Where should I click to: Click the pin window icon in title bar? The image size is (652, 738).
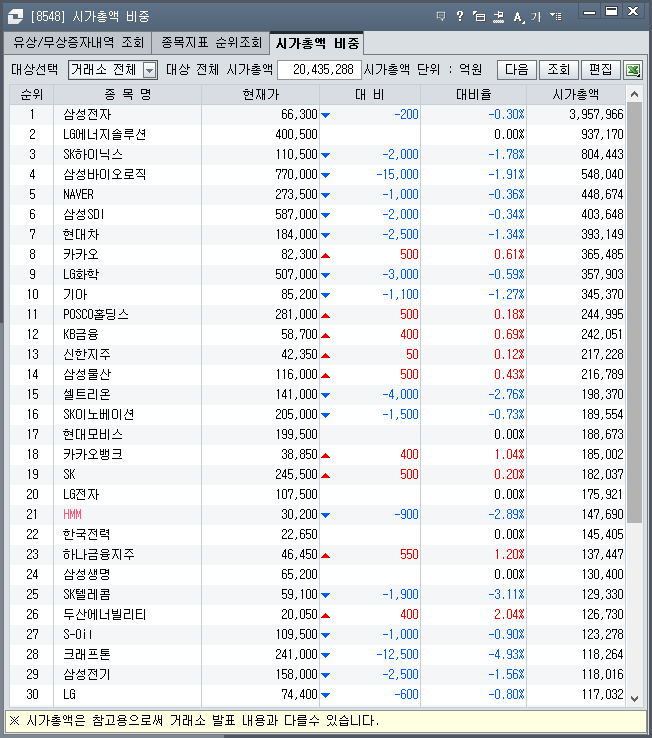(499, 16)
